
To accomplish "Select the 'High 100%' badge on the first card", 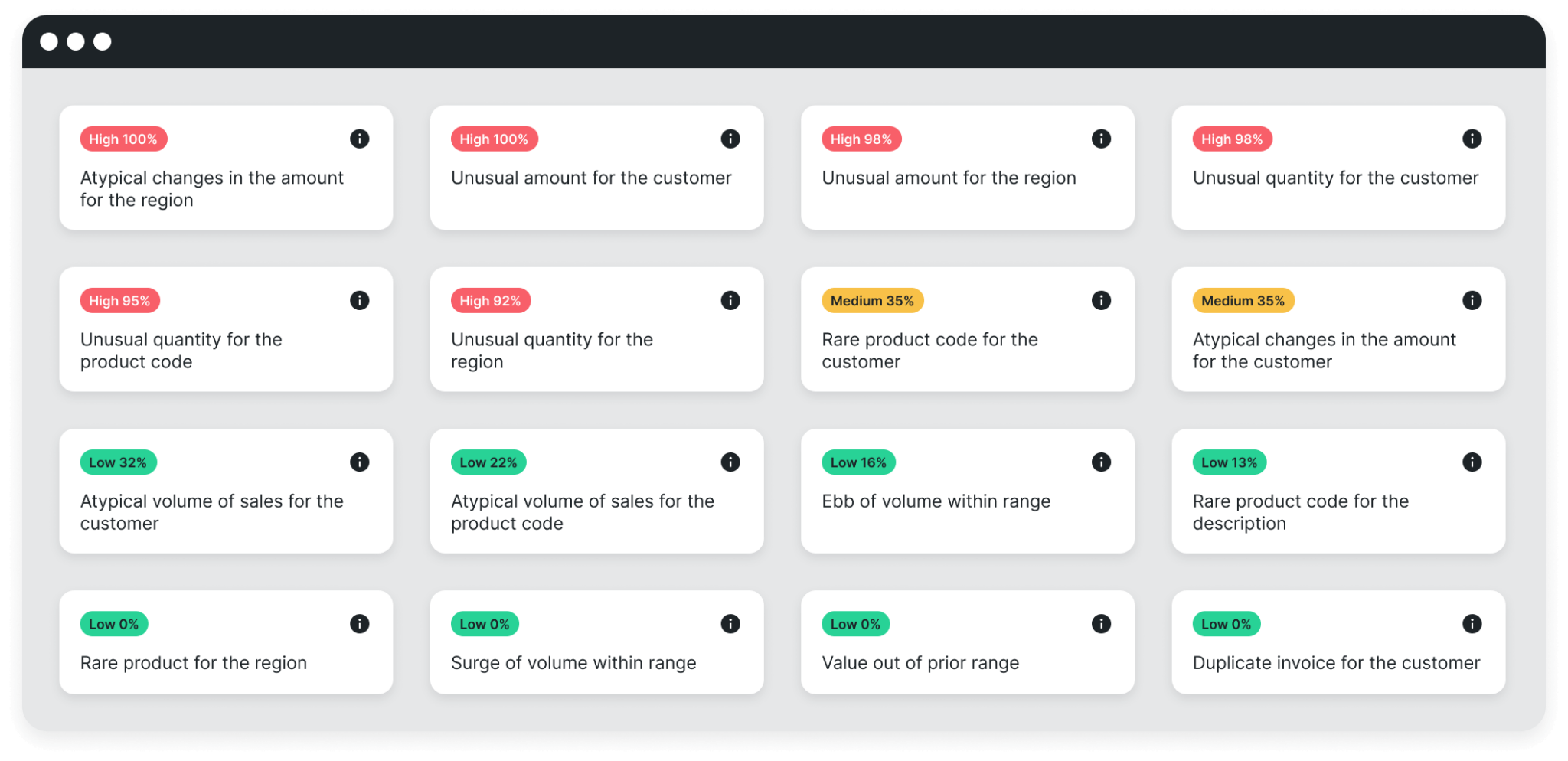I will pyautogui.click(x=123, y=139).
